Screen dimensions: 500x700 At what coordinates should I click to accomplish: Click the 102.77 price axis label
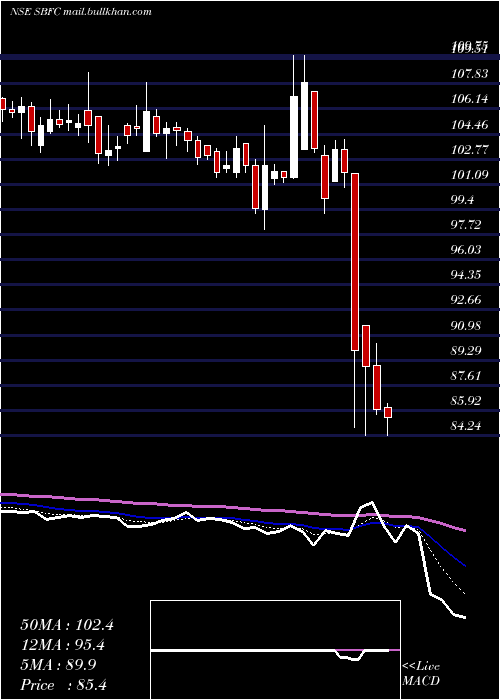coord(470,150)
